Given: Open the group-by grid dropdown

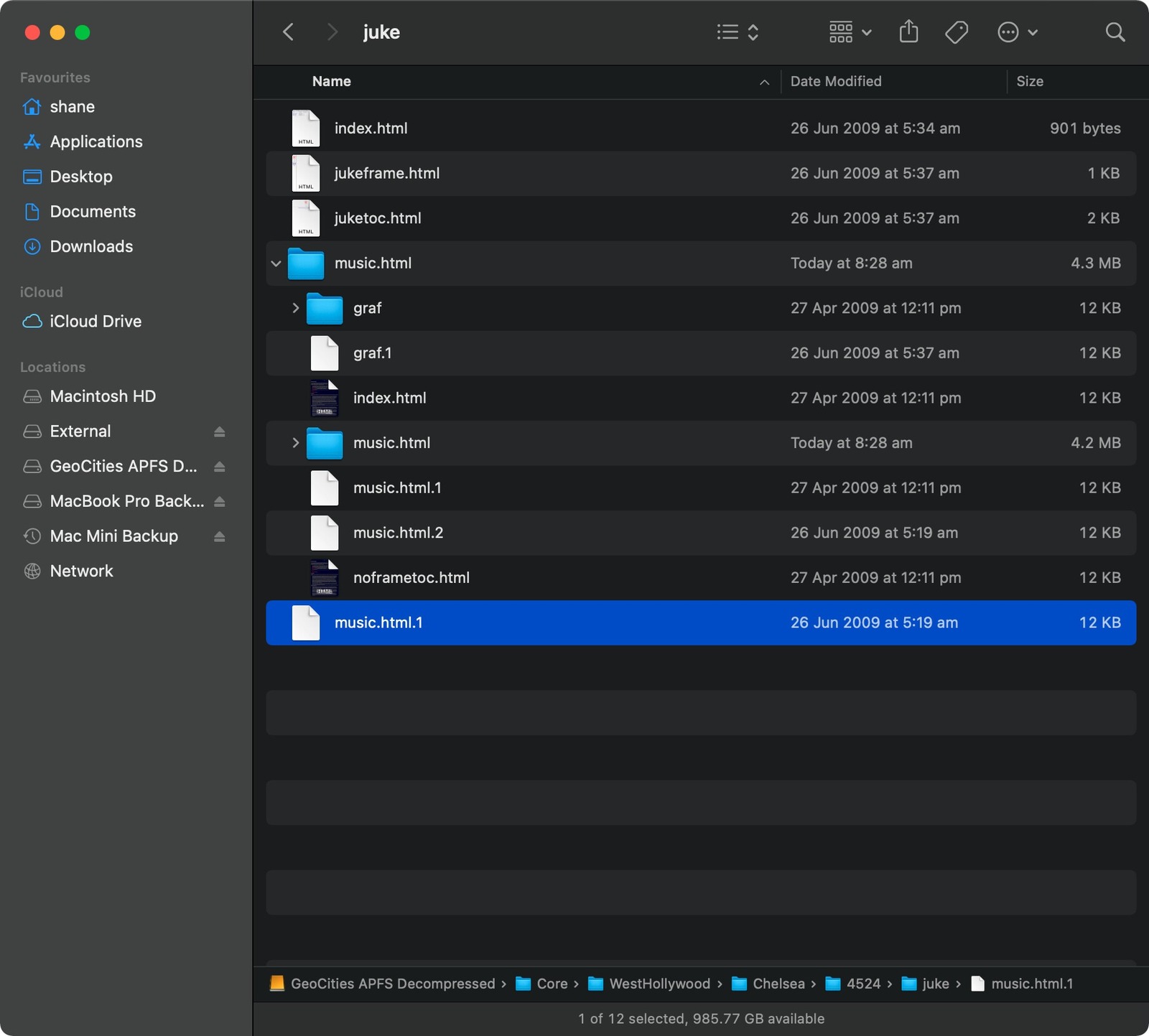Looking at the screenshot, I should (850, 32).
